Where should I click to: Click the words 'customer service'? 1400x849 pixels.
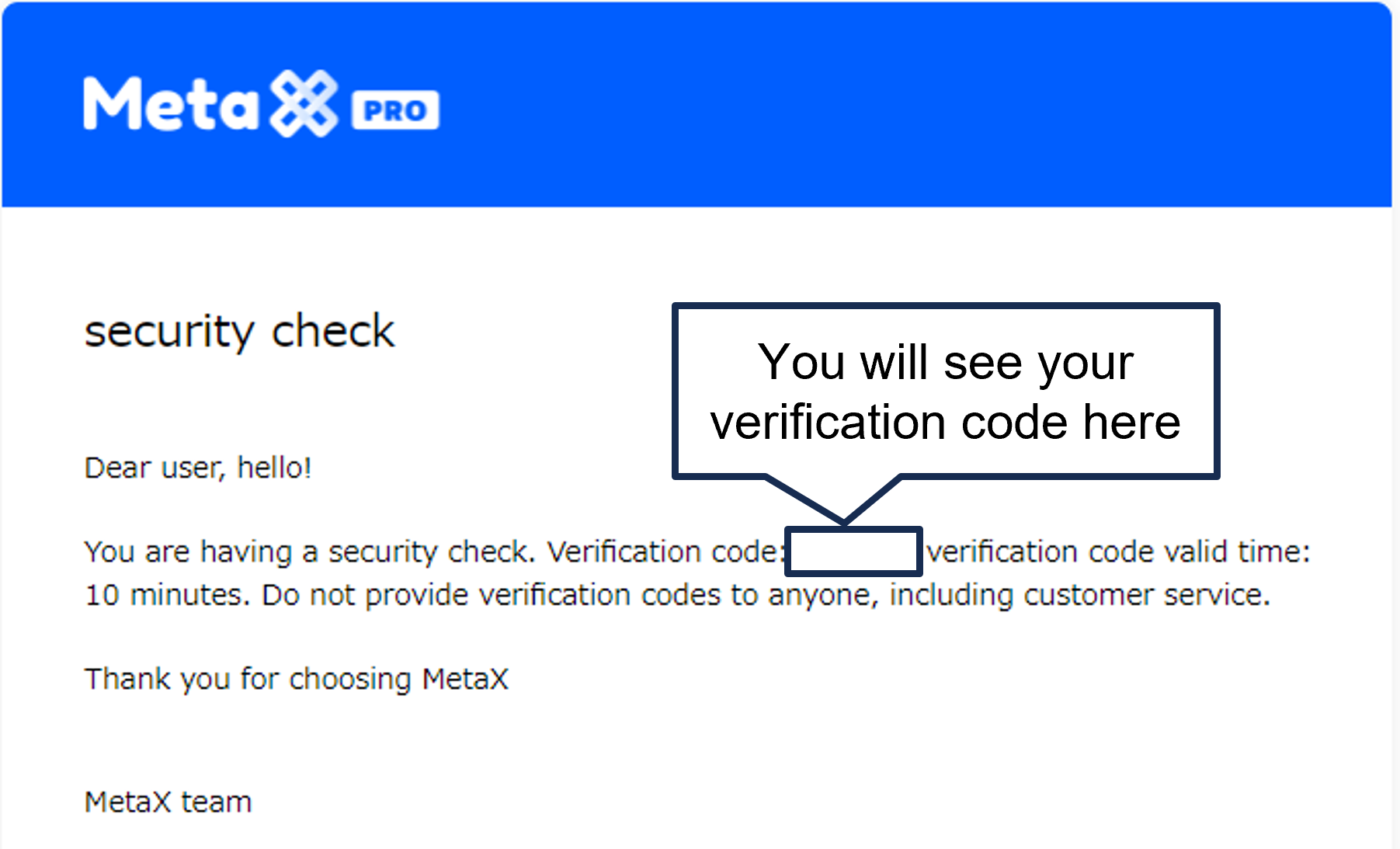click(x=1145, y=595)
